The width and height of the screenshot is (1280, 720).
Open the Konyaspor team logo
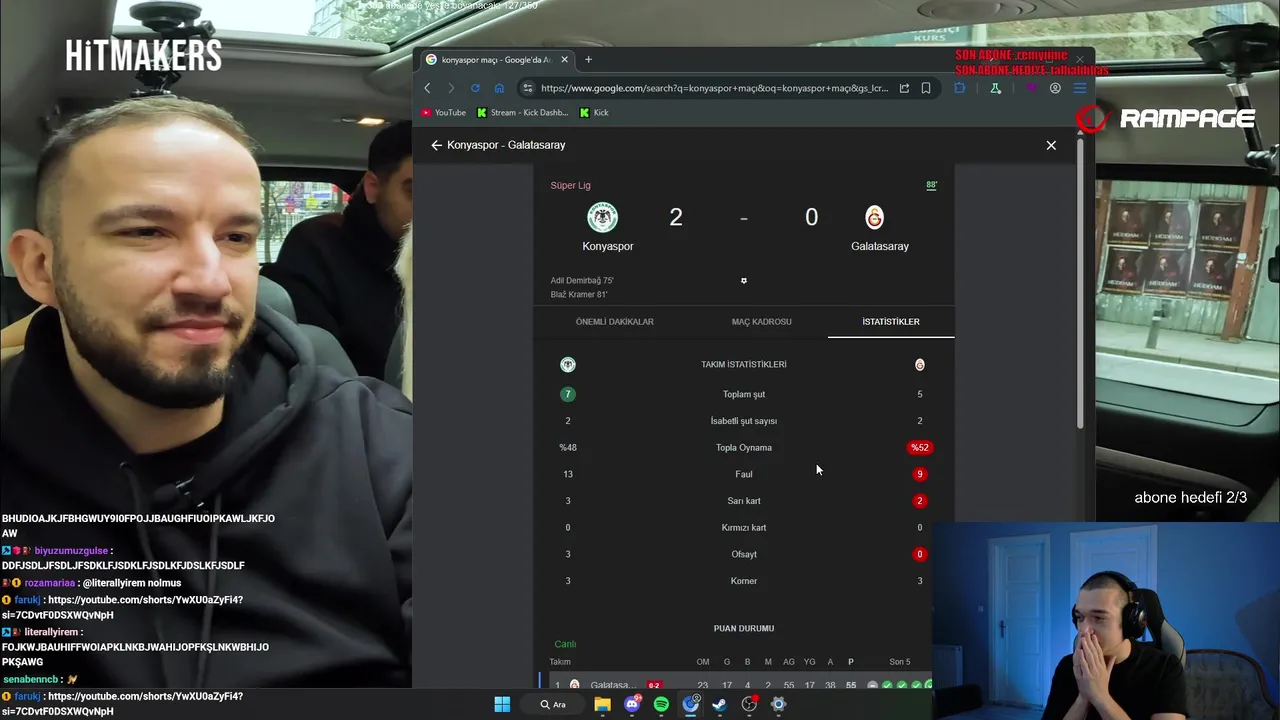[x=602, y=217]
